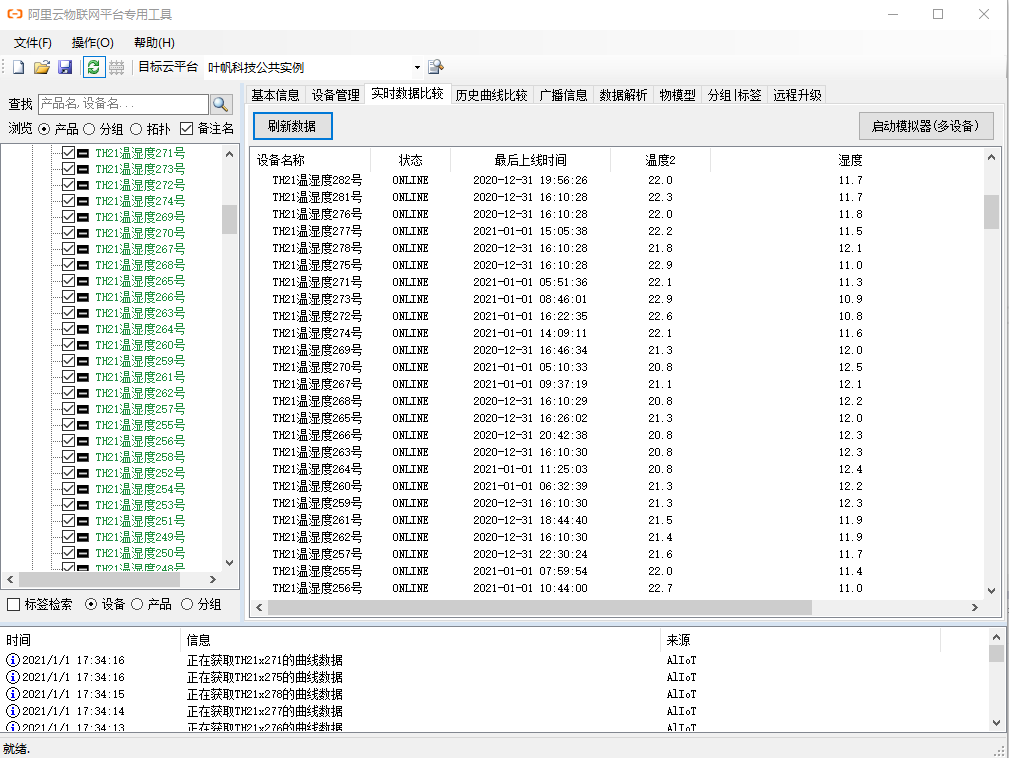Switch to the 广播信息 tab
Screen dimensions: 1009x758
563,95
